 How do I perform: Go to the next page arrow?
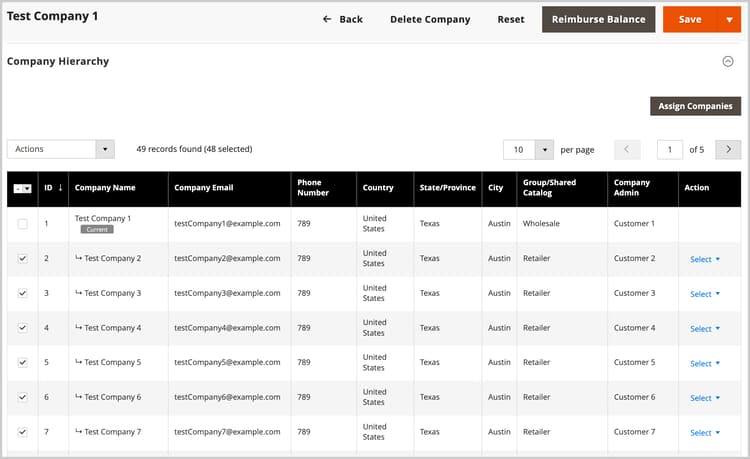[728, 149]
